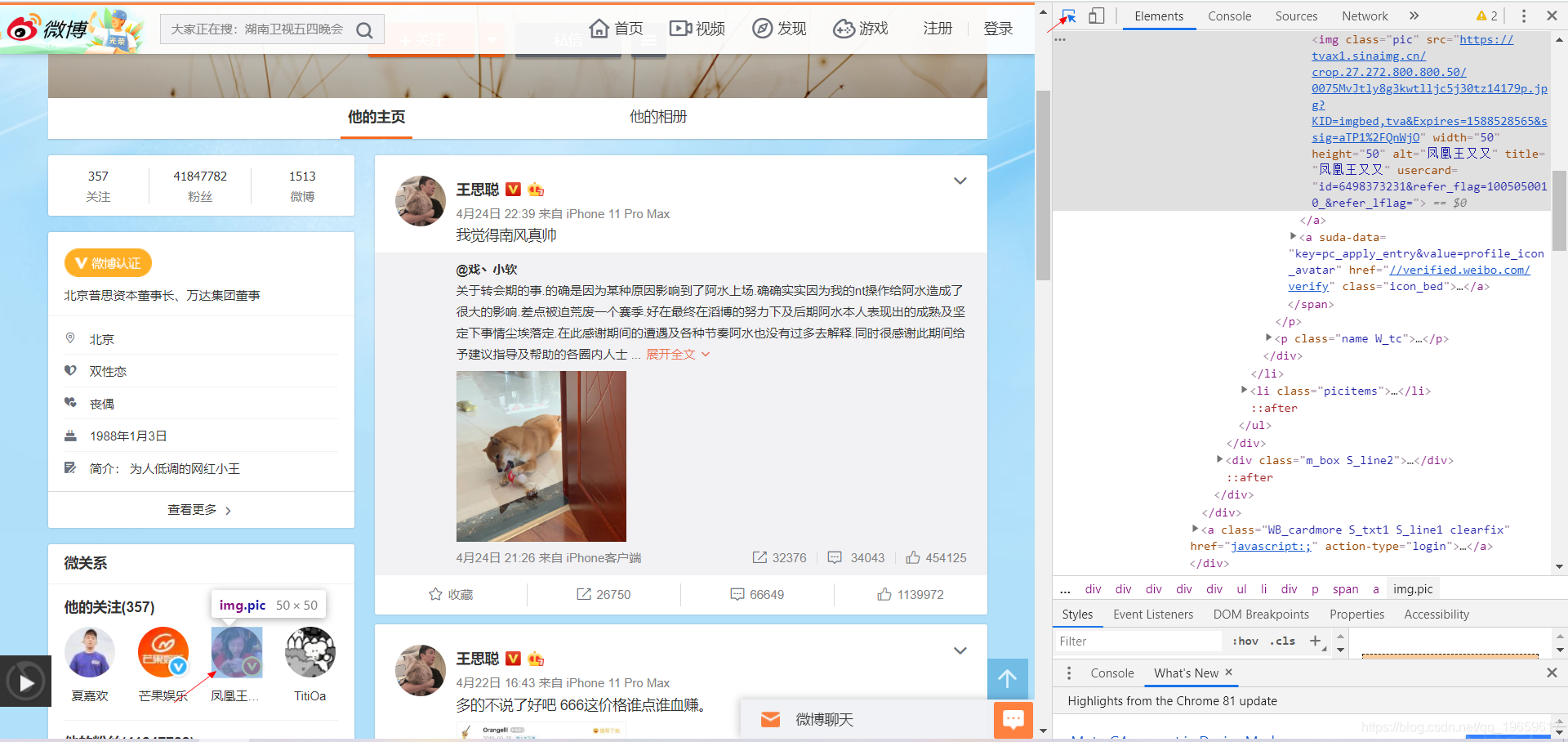1568x742 pixels.
Task: Toggle the device toolbar in DevTools
Action: [1097, 16]
